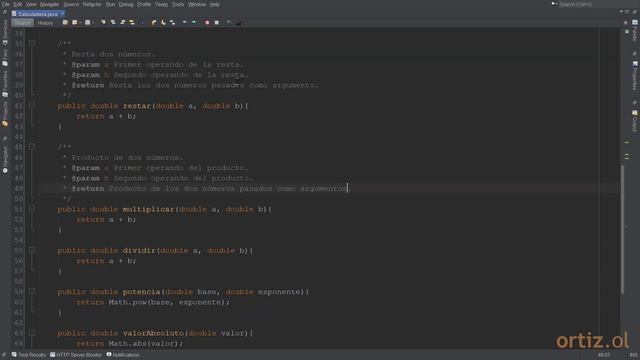Open the Files side panel
This screenshot has height=360, width=640.
[5, 58]
